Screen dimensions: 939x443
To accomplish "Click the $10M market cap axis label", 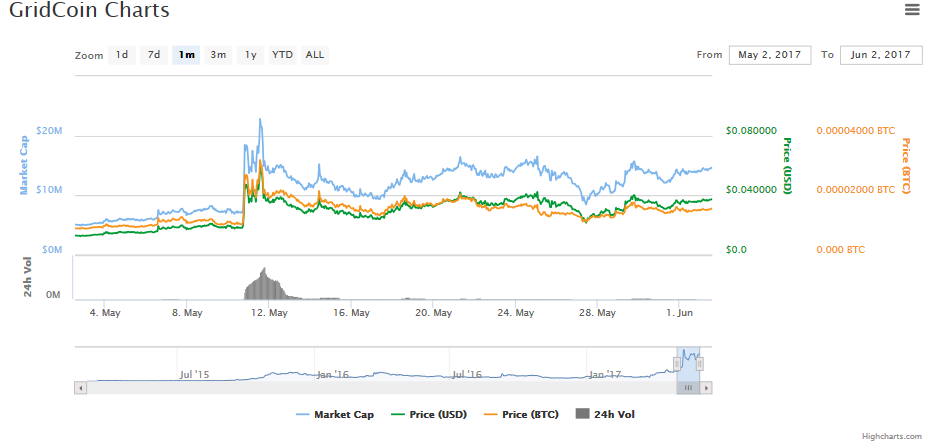I will pyautogui.click(x=49, y=190).
